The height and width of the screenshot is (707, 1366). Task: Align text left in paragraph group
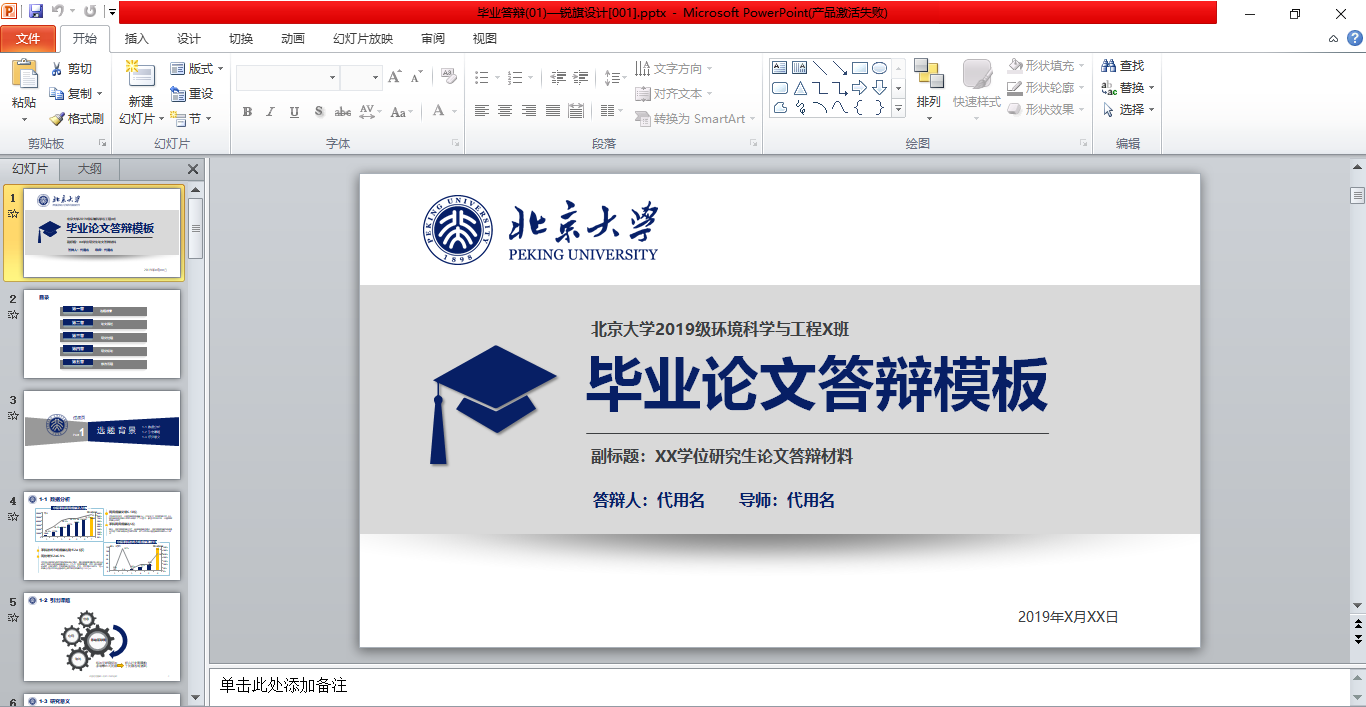[x=482, y=111]
